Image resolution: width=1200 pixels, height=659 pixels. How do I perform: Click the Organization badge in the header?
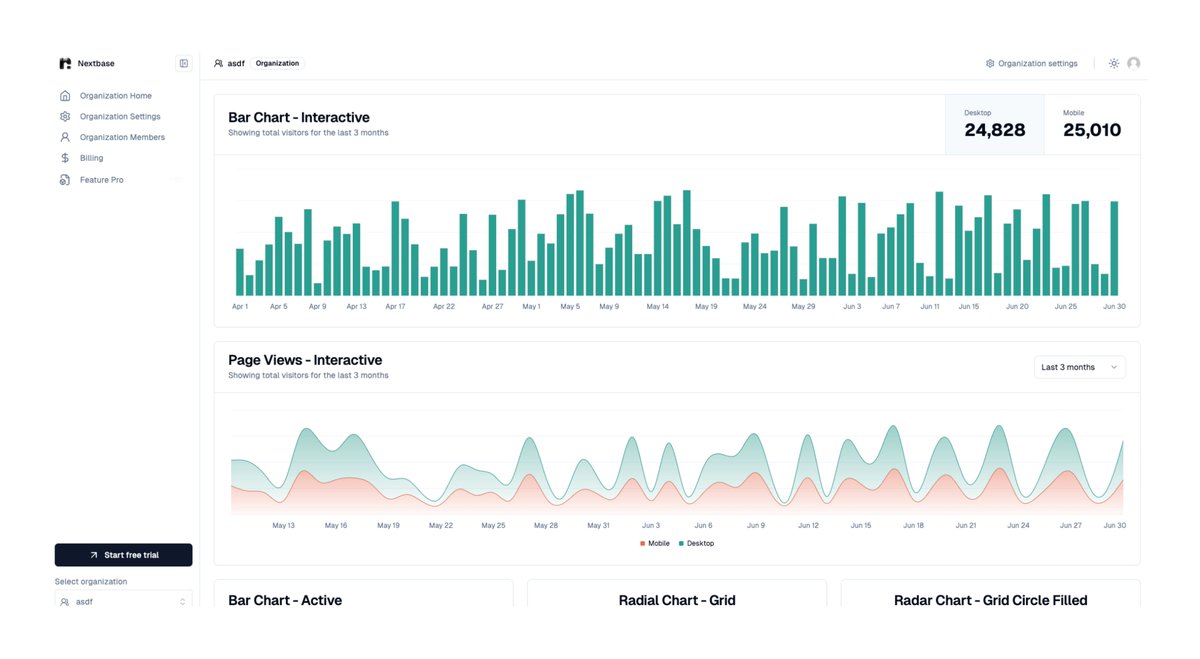pyautogui.click(x=277, y=63)
